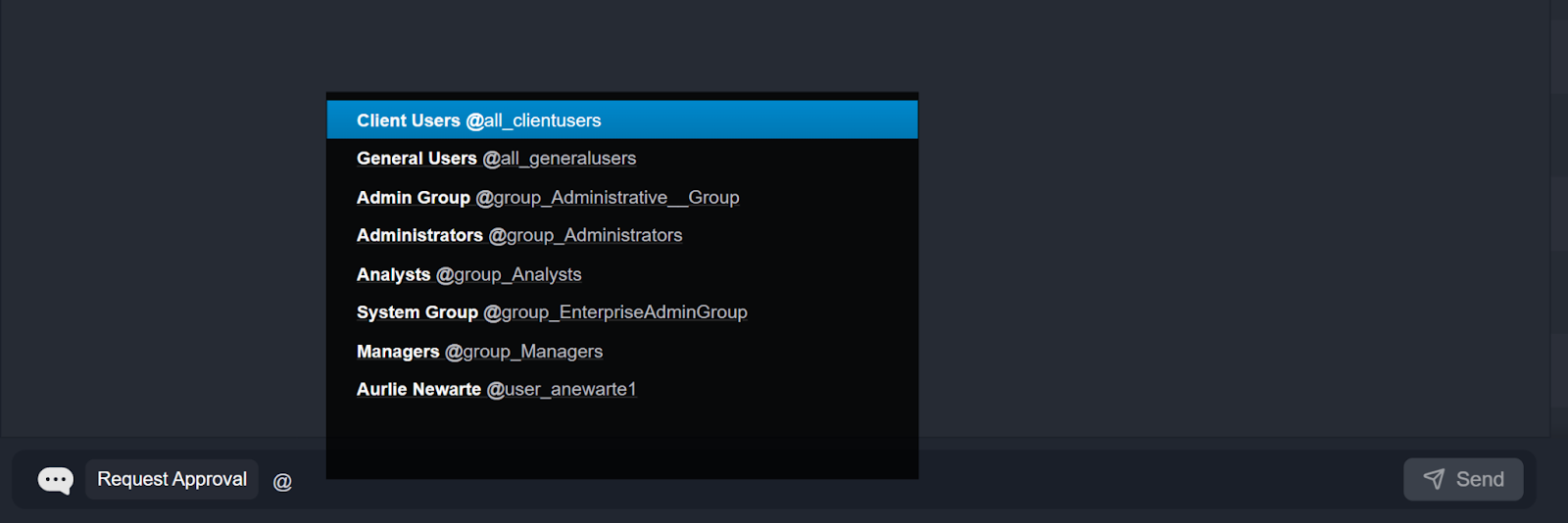The height and width of the screenshot is (523, 1568).
Task: Choose General Users from mention list
Action: [416, 159]
